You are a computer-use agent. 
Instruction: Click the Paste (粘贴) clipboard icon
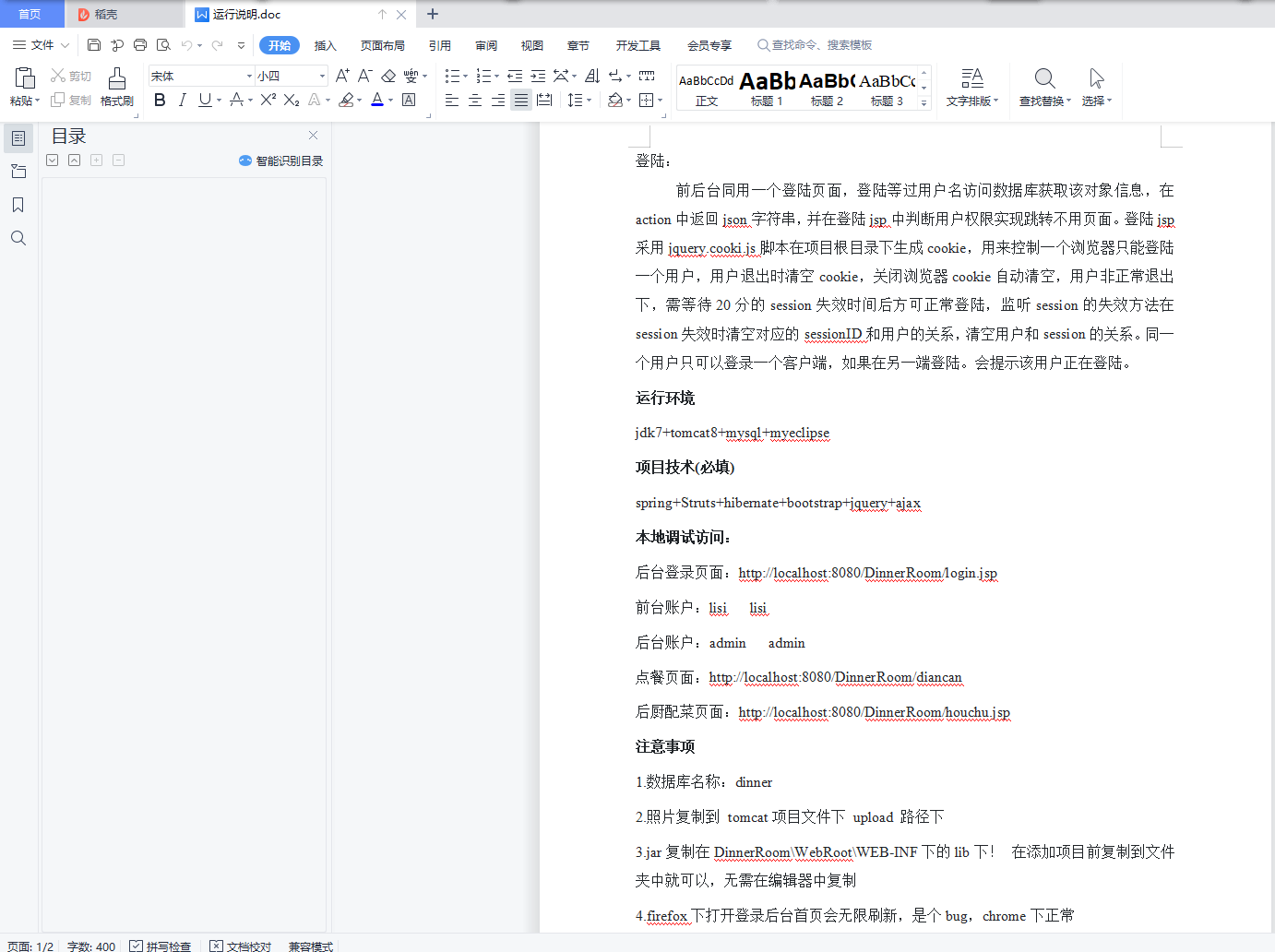click(x=25, y=78)
